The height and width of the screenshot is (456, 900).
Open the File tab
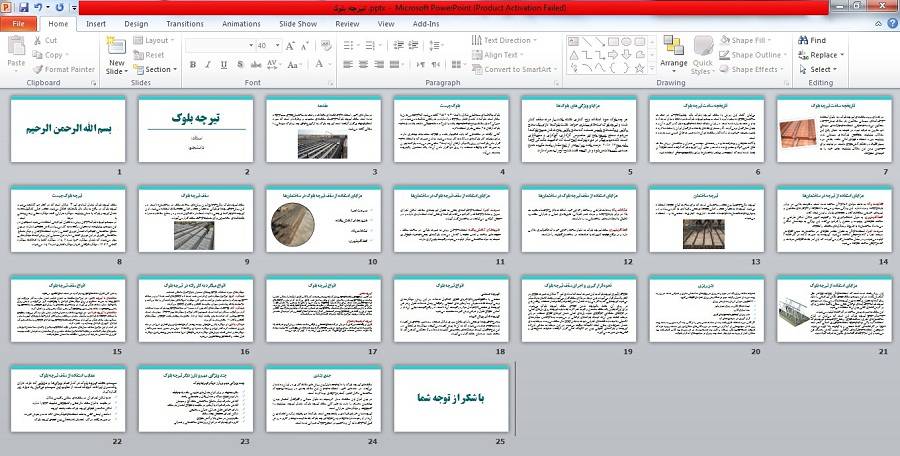pos(18,24)
